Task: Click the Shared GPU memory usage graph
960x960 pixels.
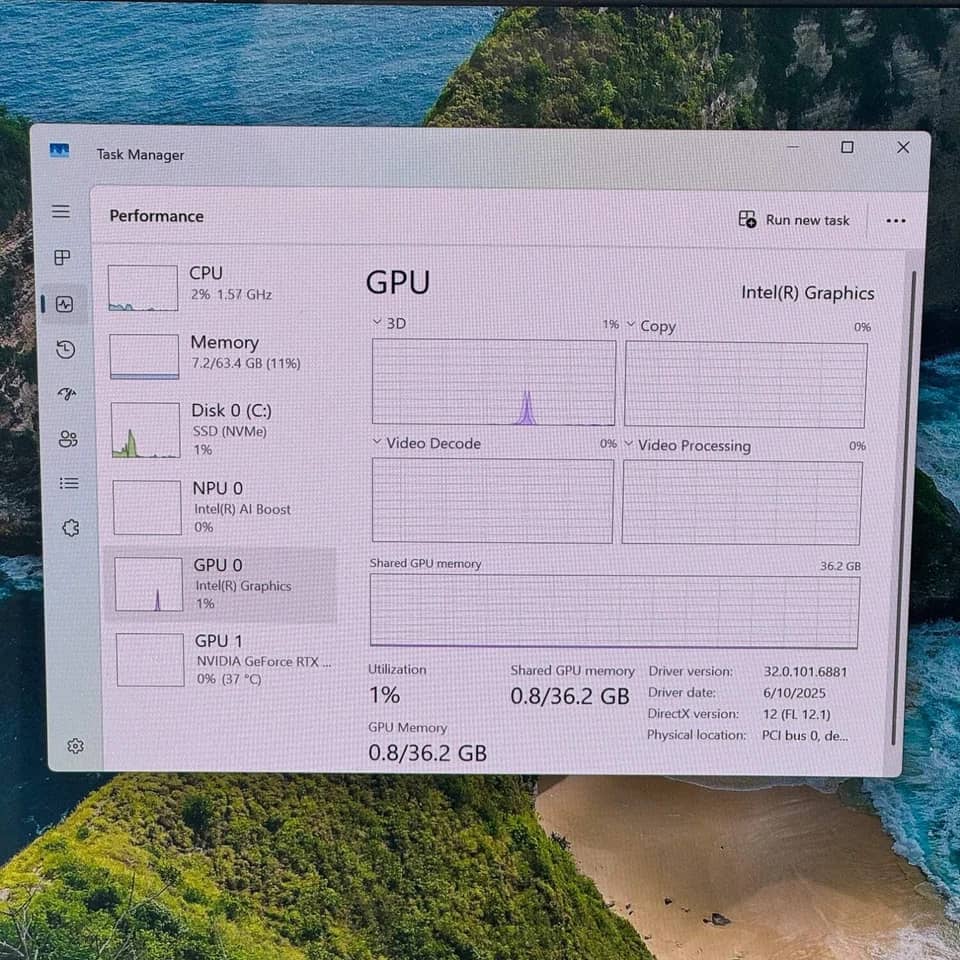Action: [x=614, y=611]
